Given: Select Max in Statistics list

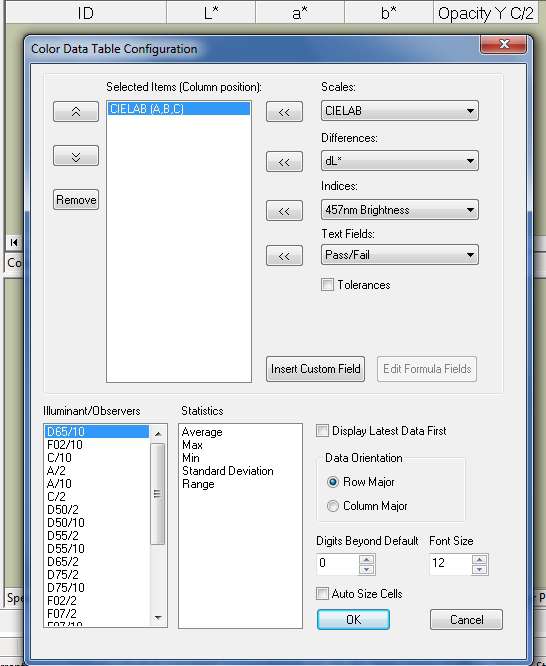Looking at the screenshot, I should pyautogui.click(x=240, y=445).
